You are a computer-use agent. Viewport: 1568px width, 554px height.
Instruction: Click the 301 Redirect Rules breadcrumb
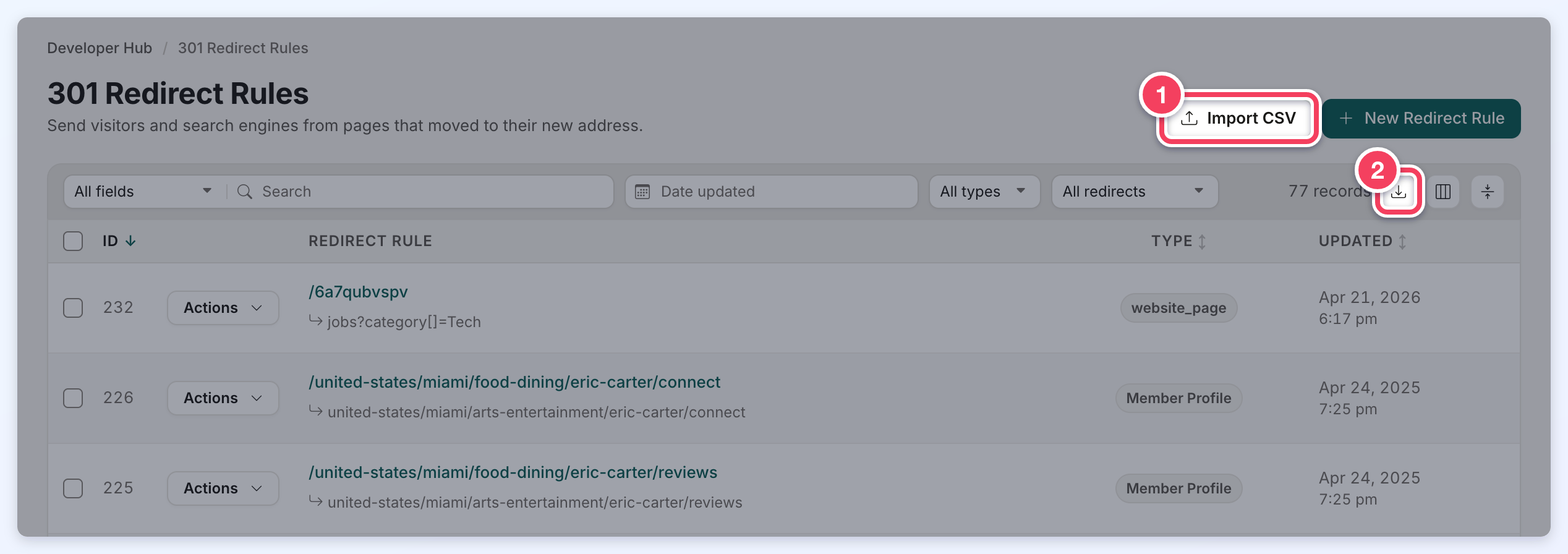[243, 48]
